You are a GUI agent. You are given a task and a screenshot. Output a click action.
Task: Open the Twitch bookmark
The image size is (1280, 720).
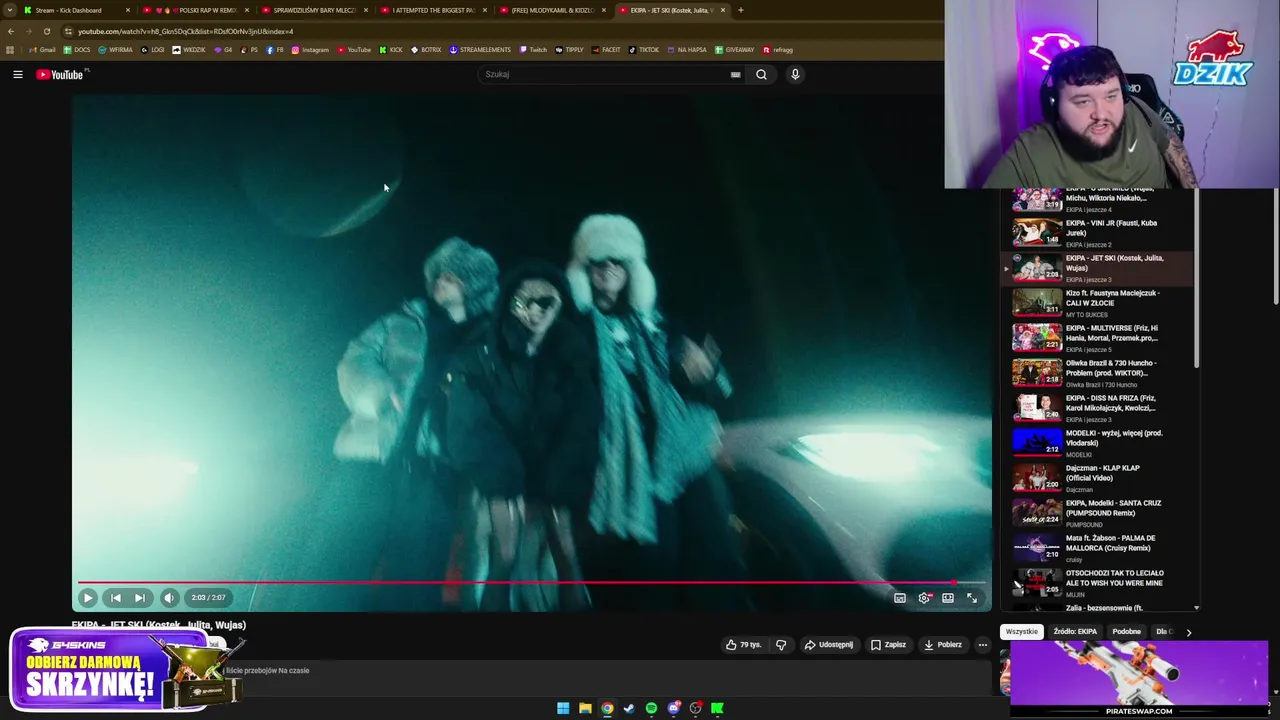coord(533,50)
